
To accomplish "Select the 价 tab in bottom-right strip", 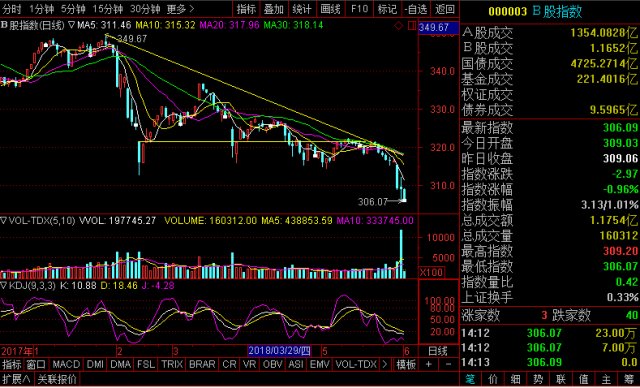I will [493, 379].
